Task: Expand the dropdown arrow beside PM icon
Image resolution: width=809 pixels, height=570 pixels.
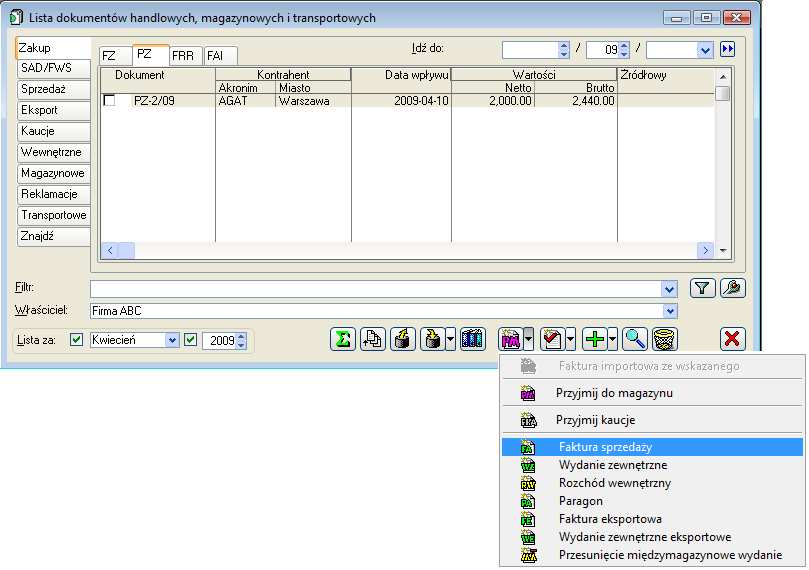Action: coord(529,339)
